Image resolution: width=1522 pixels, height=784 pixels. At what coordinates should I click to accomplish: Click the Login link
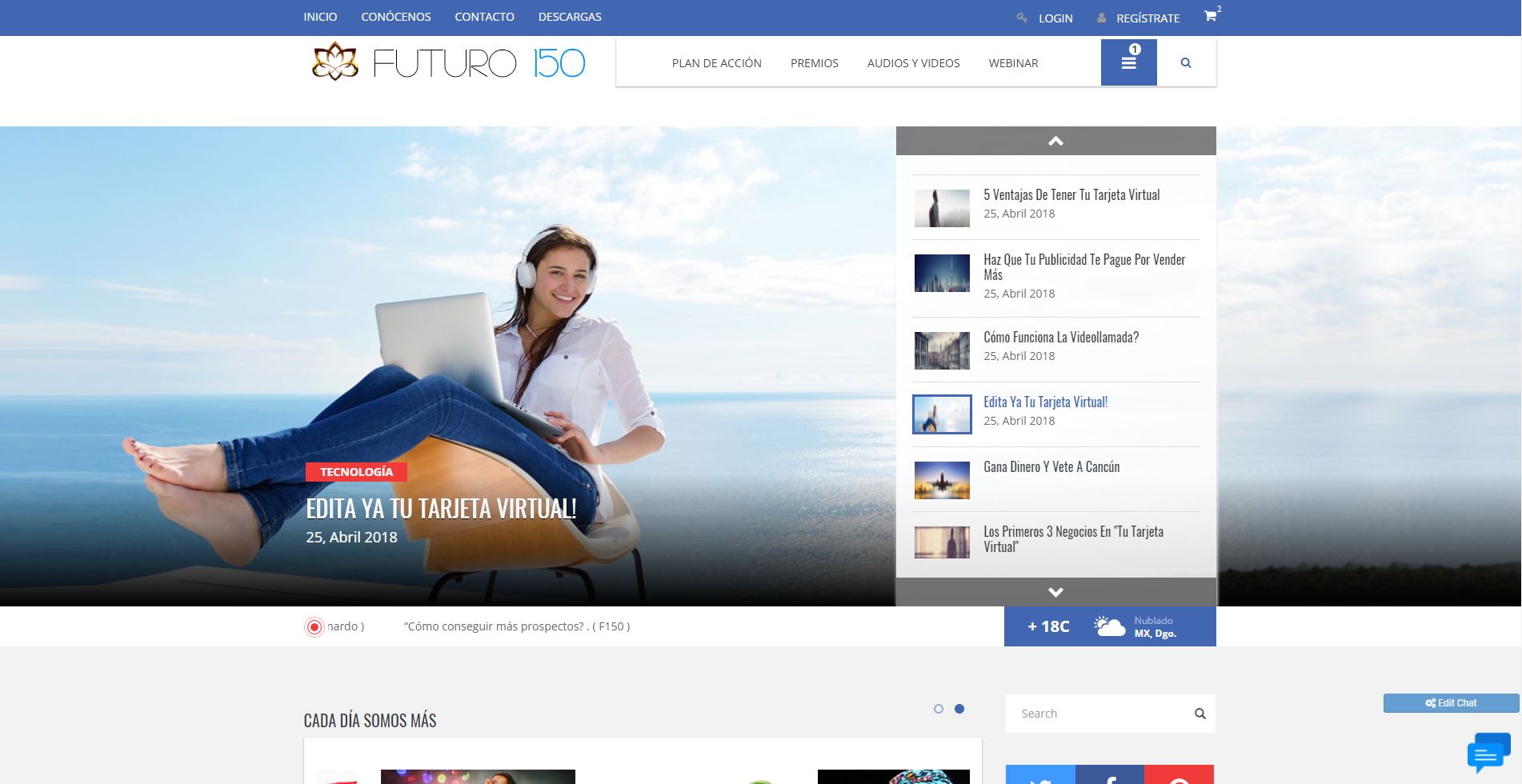pos(1055,18)
